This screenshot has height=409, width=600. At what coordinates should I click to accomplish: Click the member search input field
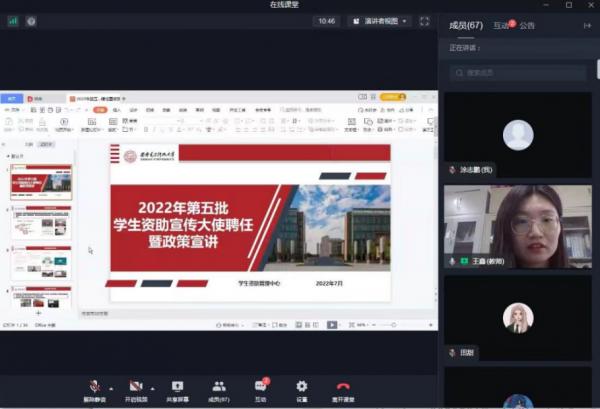click(x=518, y=73)
